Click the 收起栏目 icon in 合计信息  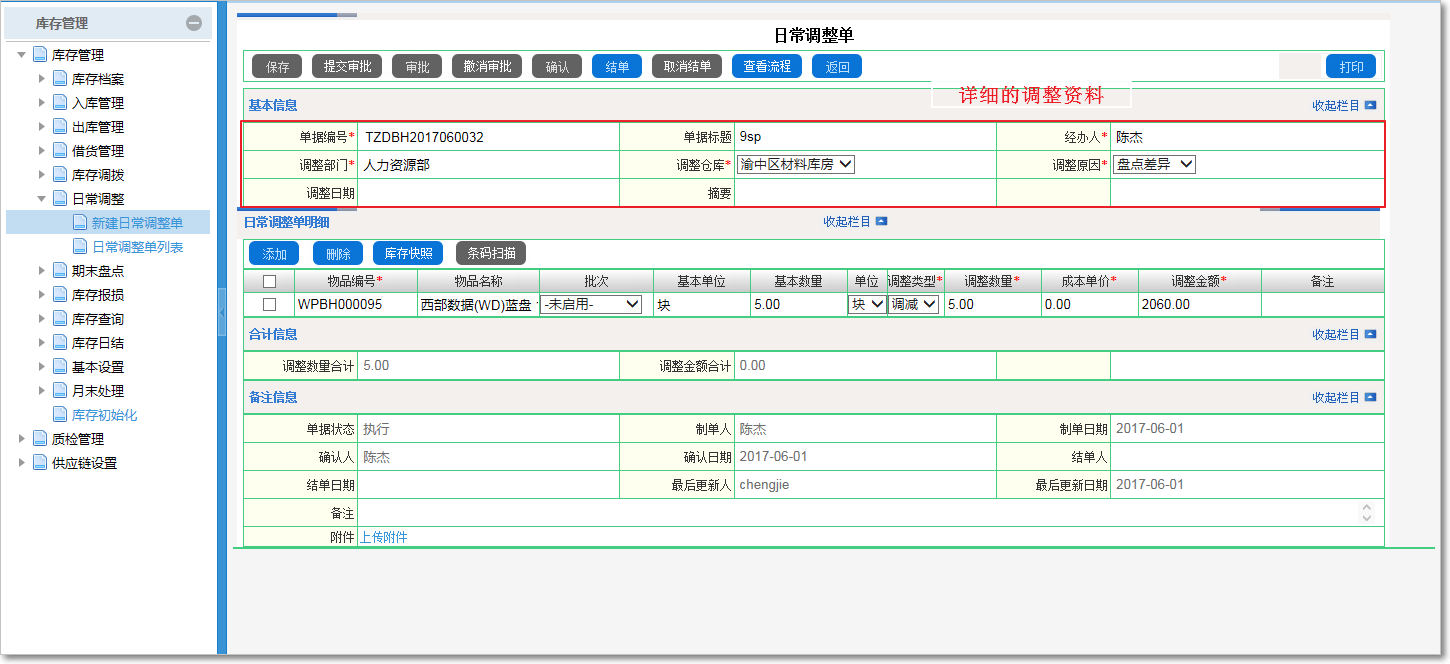(1370, 335)
